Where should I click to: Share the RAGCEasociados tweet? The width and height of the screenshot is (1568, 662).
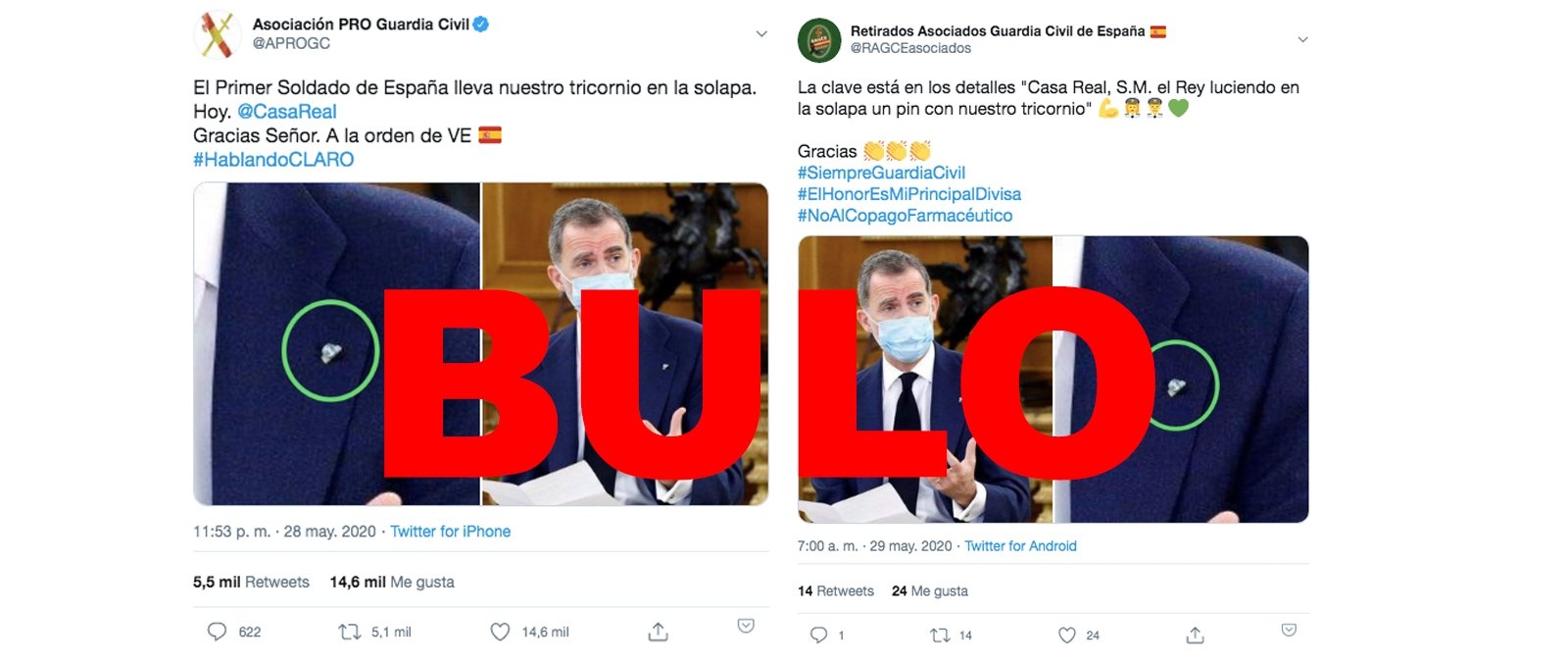1195,635
